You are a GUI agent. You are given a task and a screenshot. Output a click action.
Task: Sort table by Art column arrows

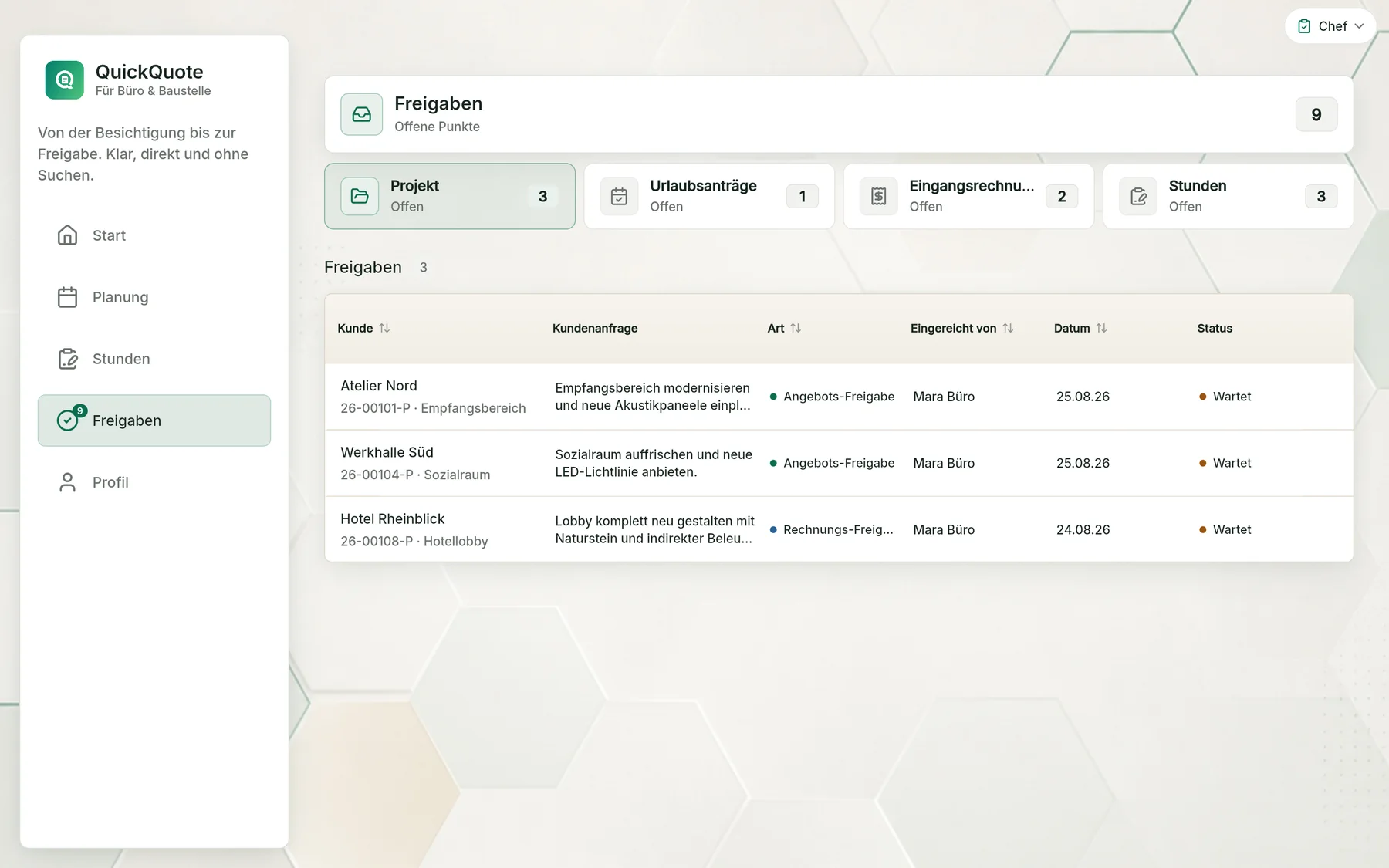[x=796, y=328]
